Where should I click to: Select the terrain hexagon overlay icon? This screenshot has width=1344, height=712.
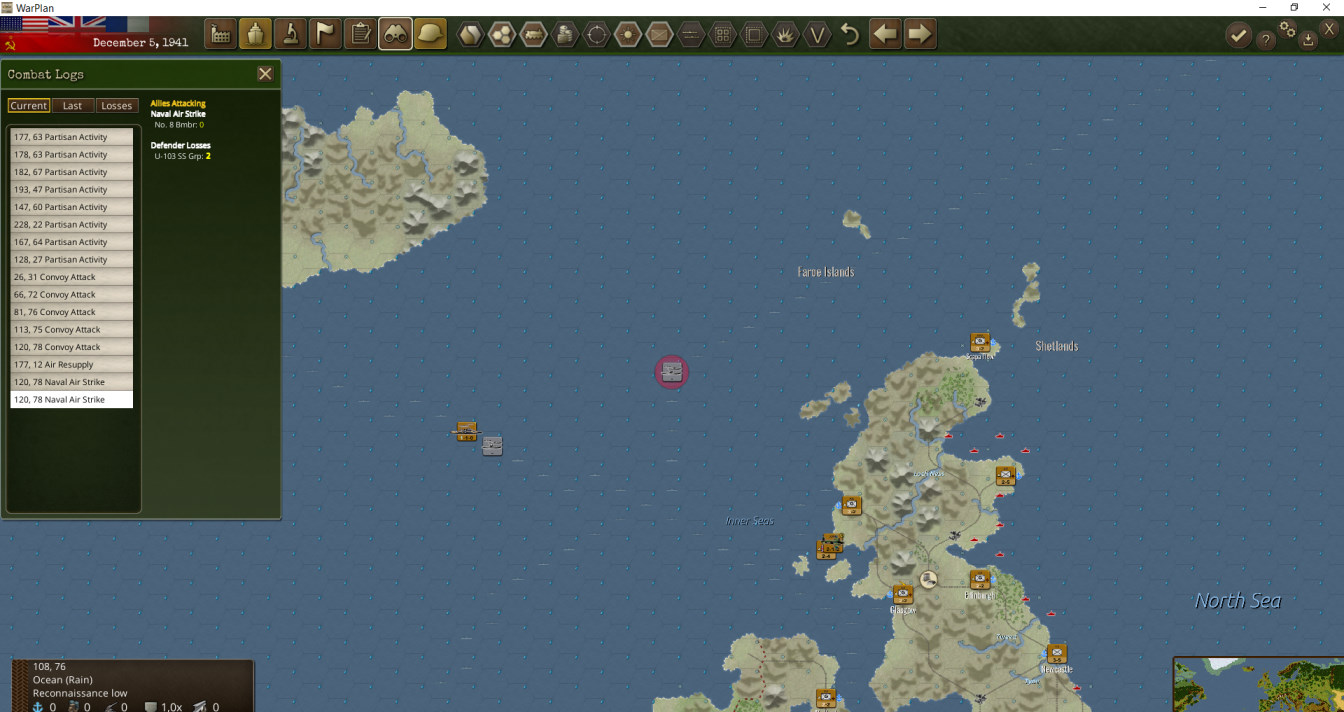[x=470, y=35]
